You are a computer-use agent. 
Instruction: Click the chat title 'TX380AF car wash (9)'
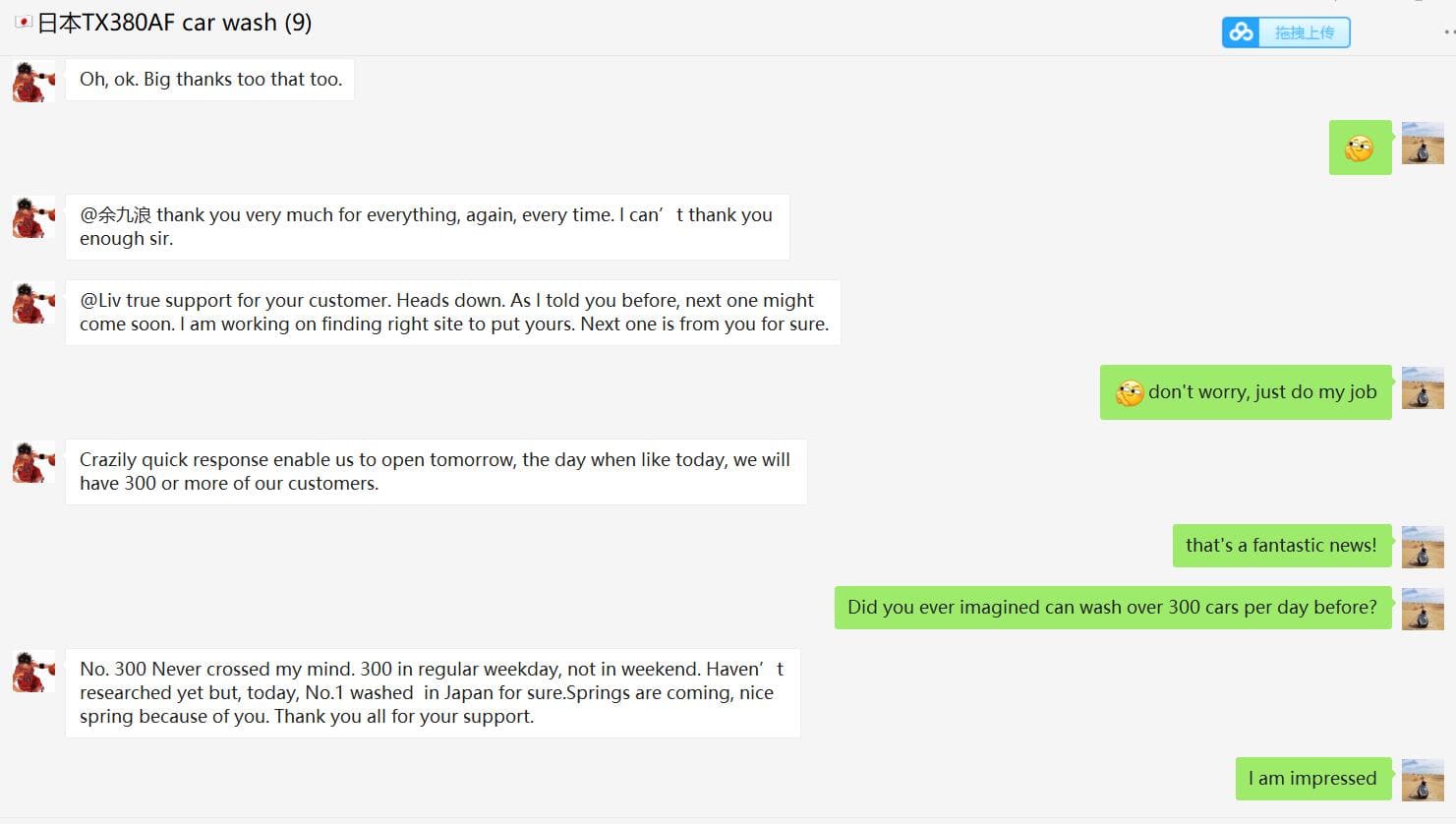click(174, 23)
